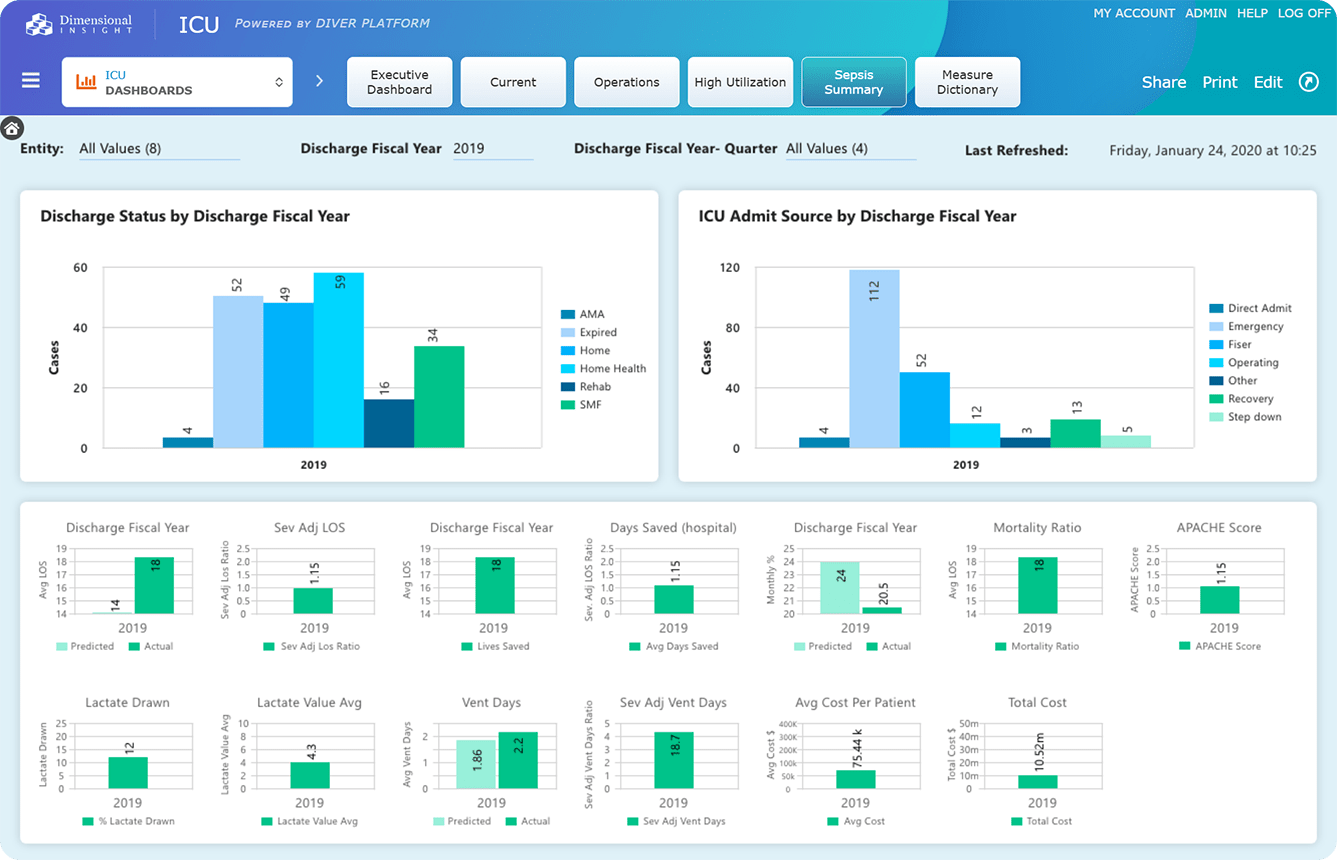
Task: Click the Log Off link
Action: (1304, 13)
